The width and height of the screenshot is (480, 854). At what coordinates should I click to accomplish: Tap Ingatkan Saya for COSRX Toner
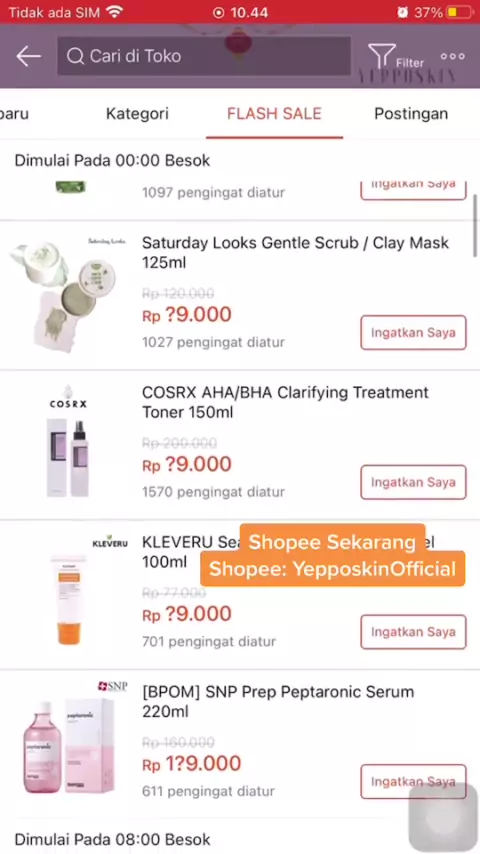pos(414,482)
